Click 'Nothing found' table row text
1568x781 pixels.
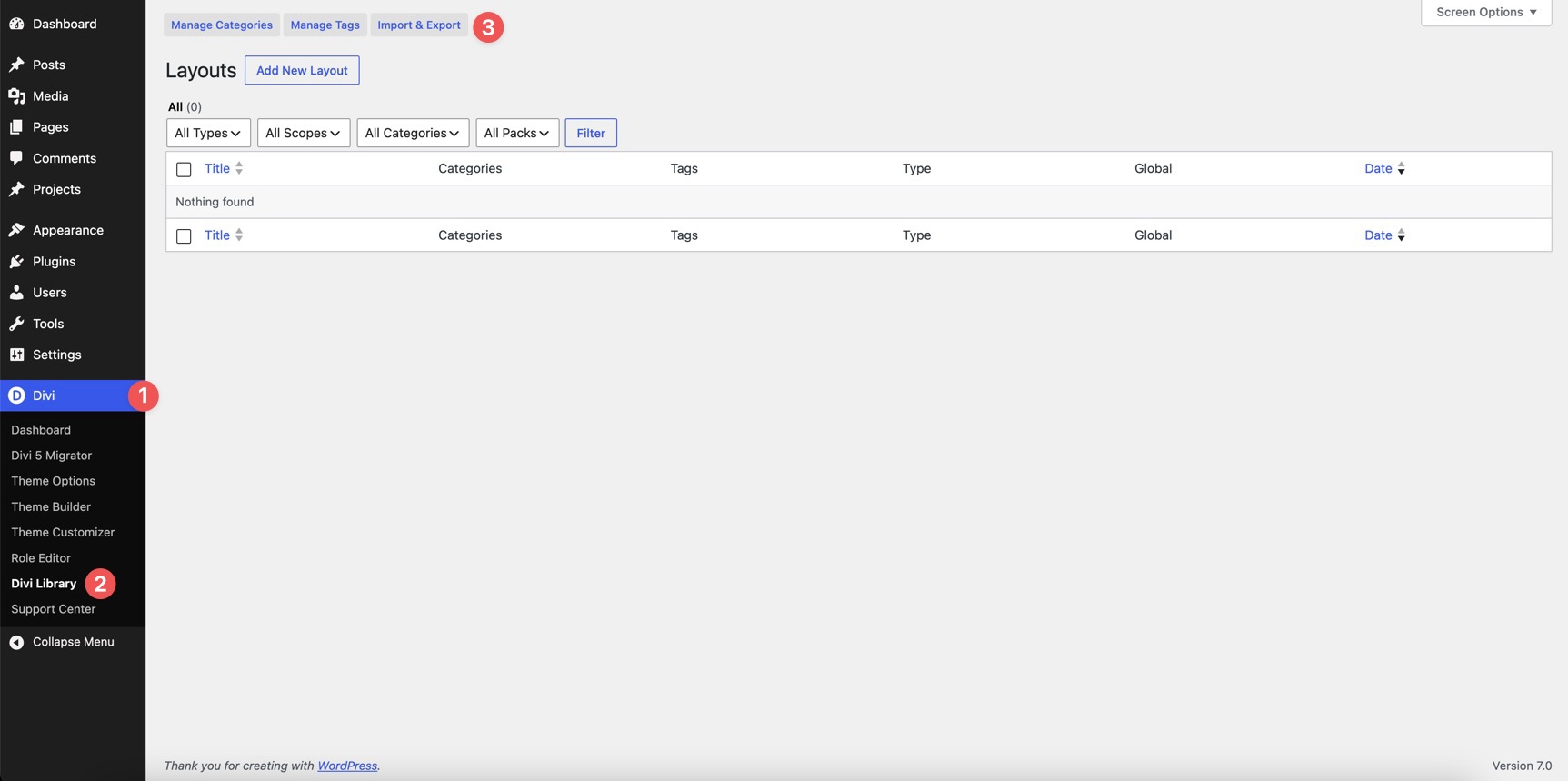[215, 202]
